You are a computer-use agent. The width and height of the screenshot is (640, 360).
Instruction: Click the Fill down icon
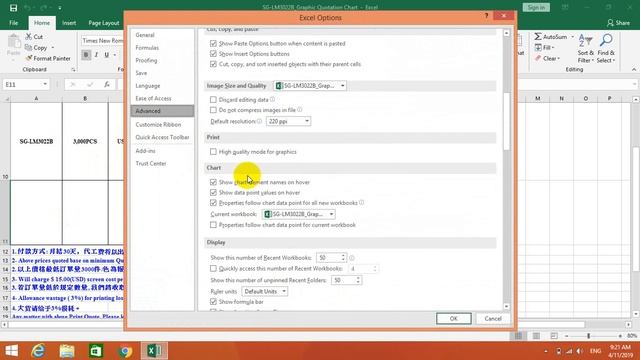tap(538, 47)
